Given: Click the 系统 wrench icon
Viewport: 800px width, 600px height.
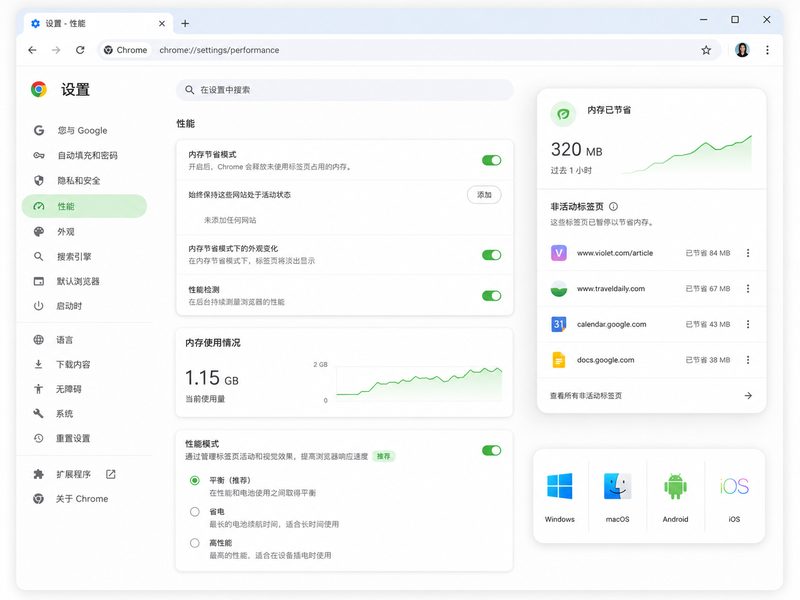Looking at the screenshot, I should click(39, 413).
